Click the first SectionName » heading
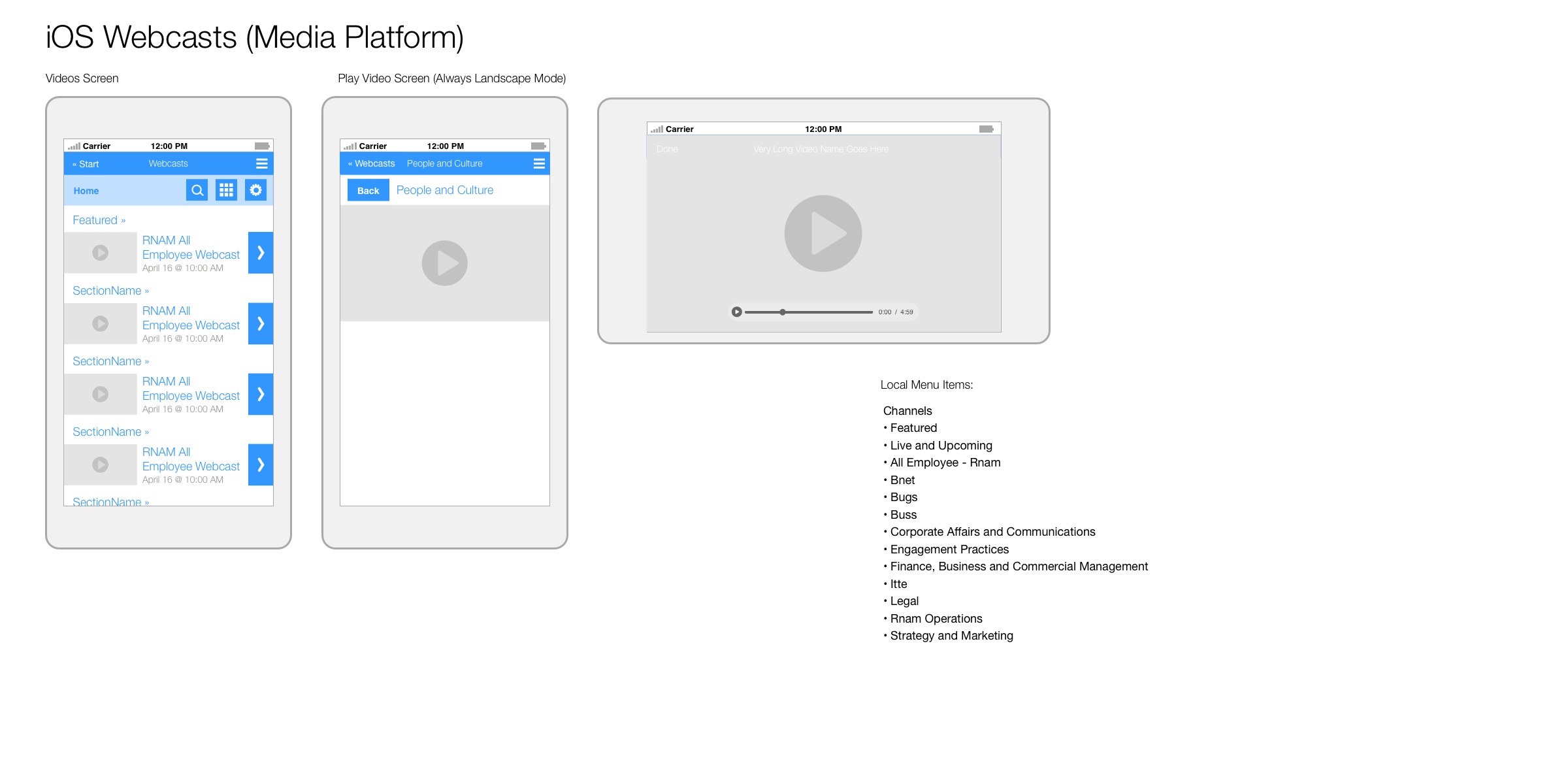Viewport: 1568px width, 784px height. [x=110, y=291]
